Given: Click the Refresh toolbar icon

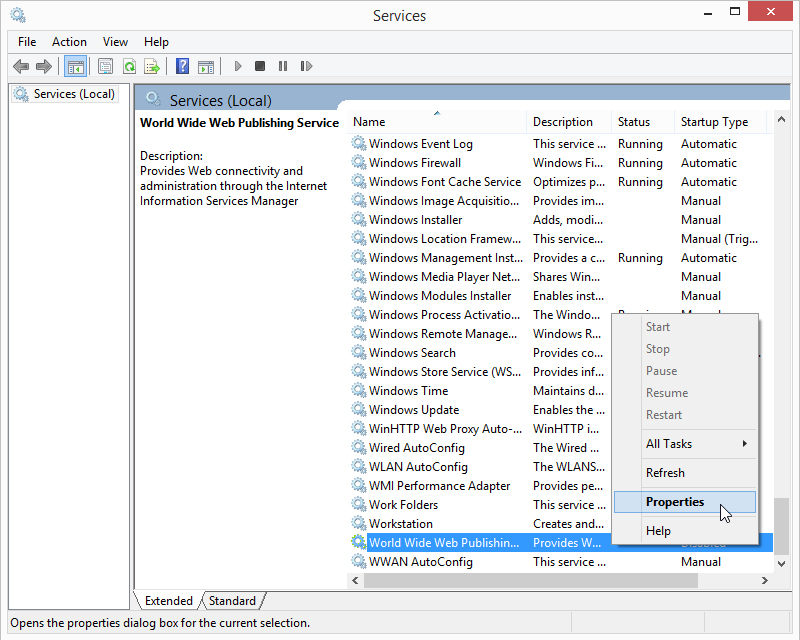Looking at the screenshot, I should [x=129, y=66].
